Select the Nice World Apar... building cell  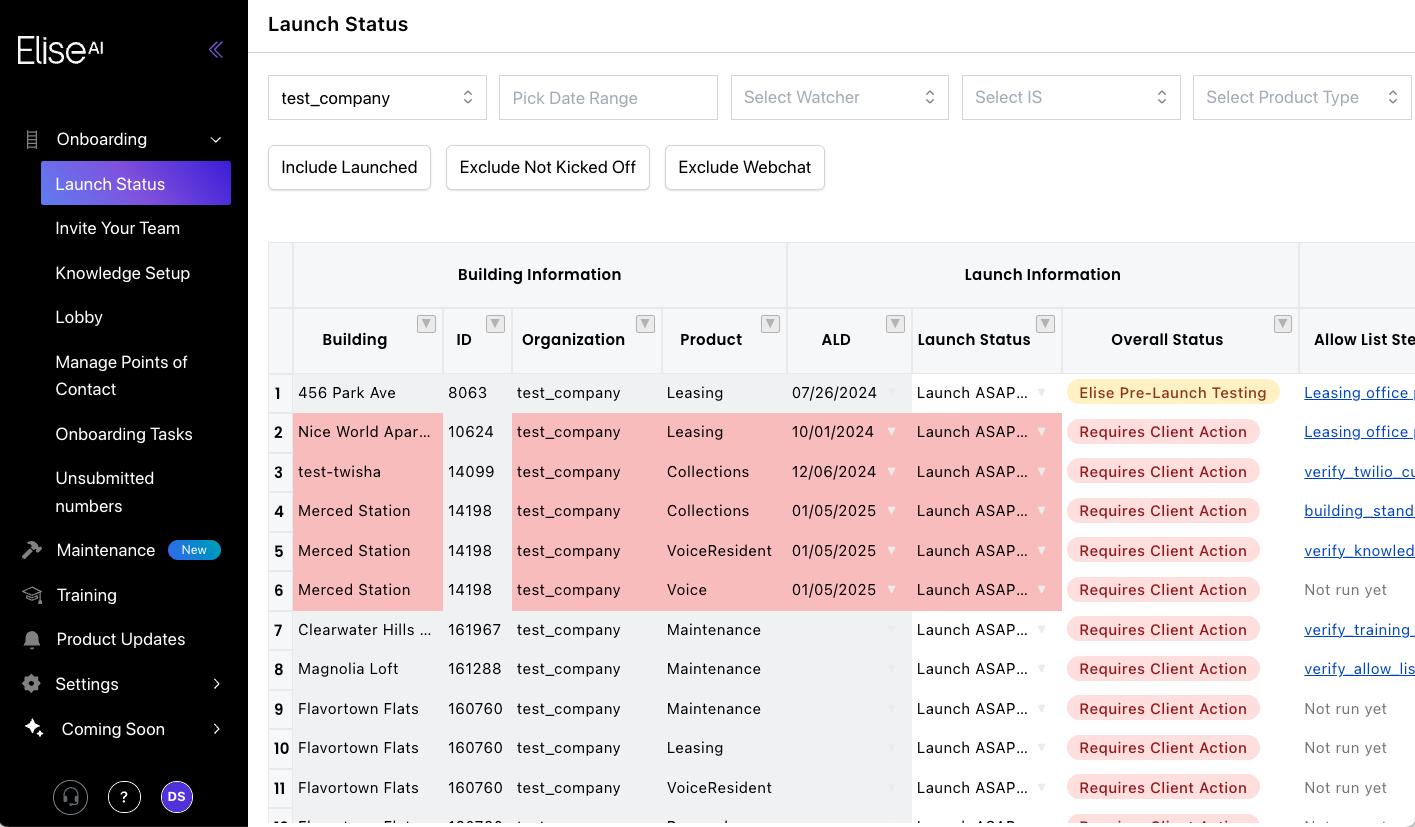coord(368,432)
